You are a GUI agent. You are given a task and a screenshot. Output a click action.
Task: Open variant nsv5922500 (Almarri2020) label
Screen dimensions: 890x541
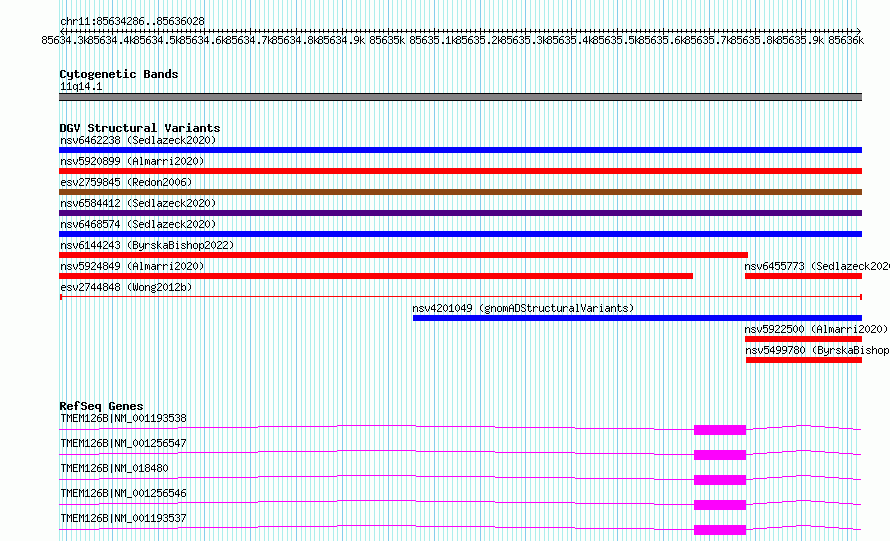pos(816,329)
